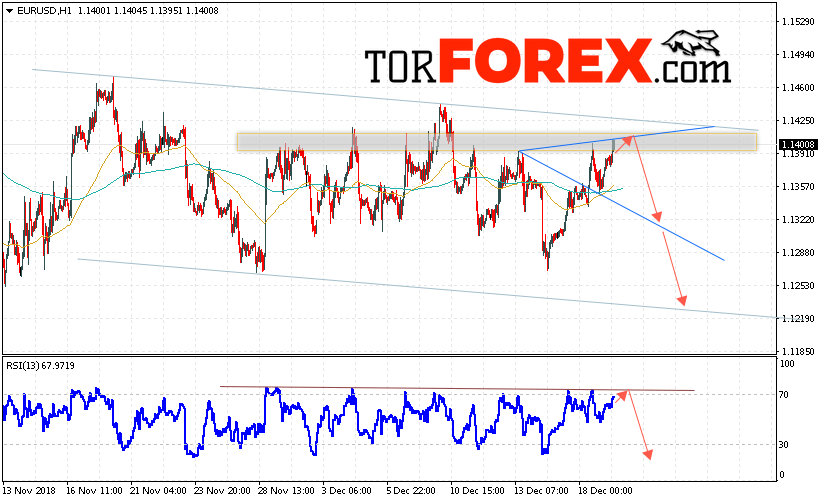819x502 pixels.
Task: Select the 21 Nov 04:00 time label
Action: 158,491
